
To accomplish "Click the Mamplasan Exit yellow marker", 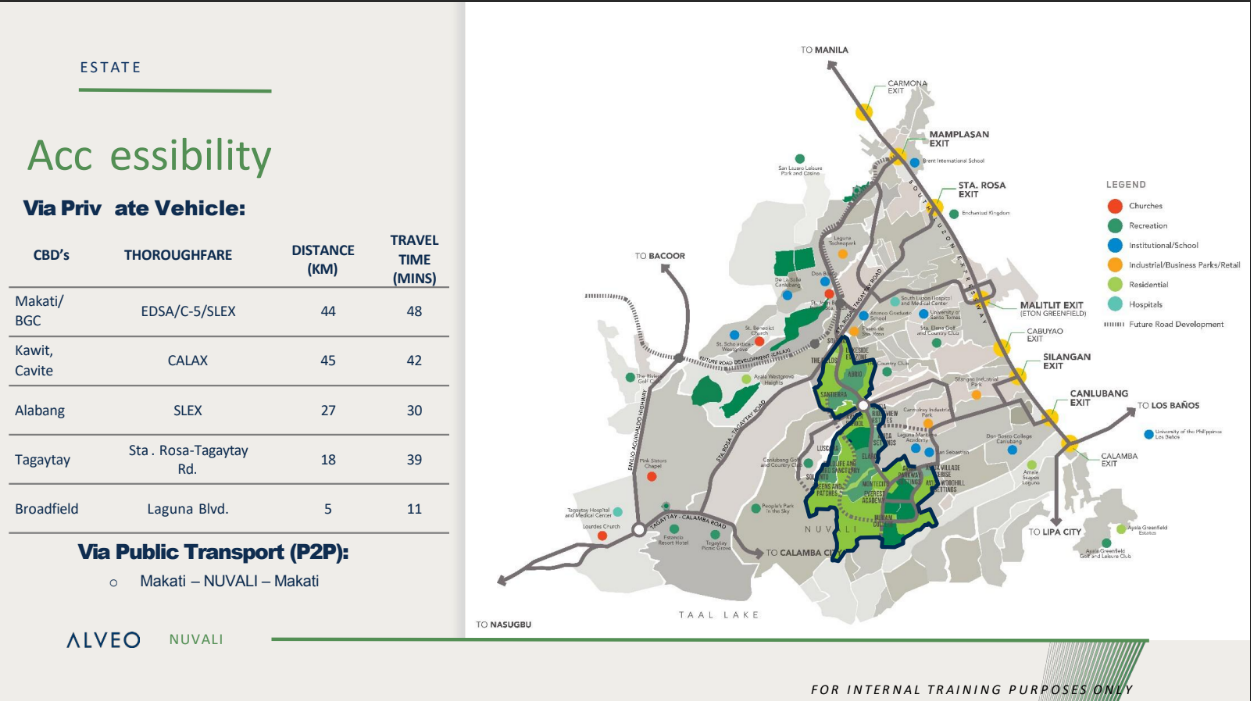I will 899,157.
